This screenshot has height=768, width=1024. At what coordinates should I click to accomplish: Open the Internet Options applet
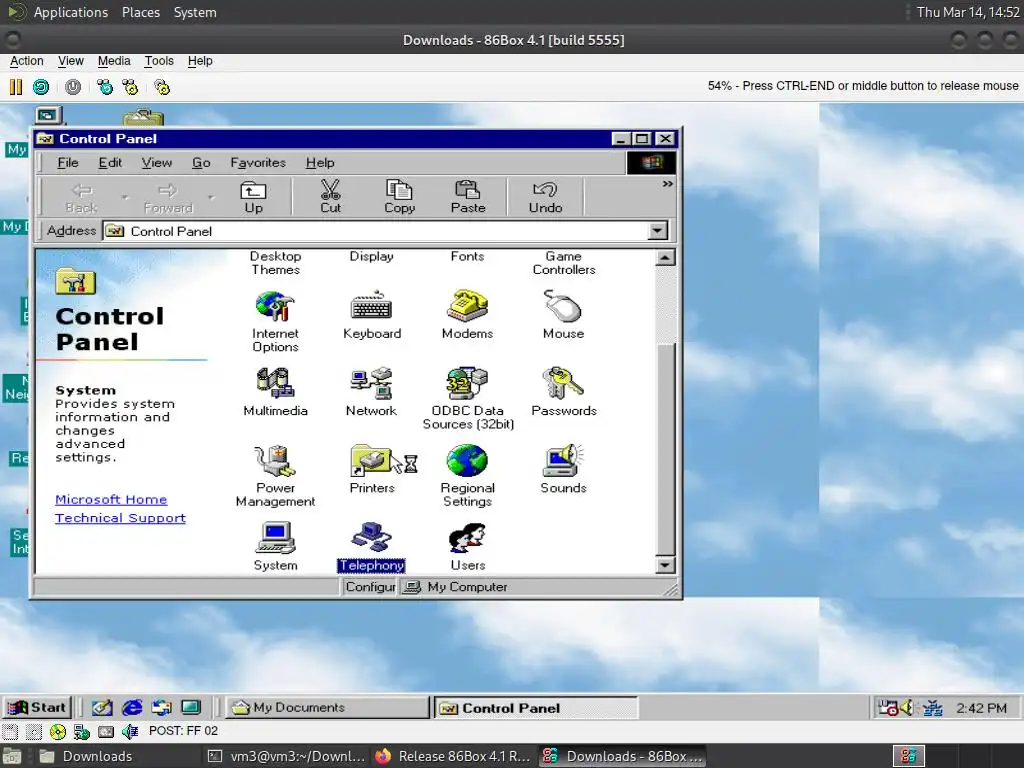click(275, 321)
